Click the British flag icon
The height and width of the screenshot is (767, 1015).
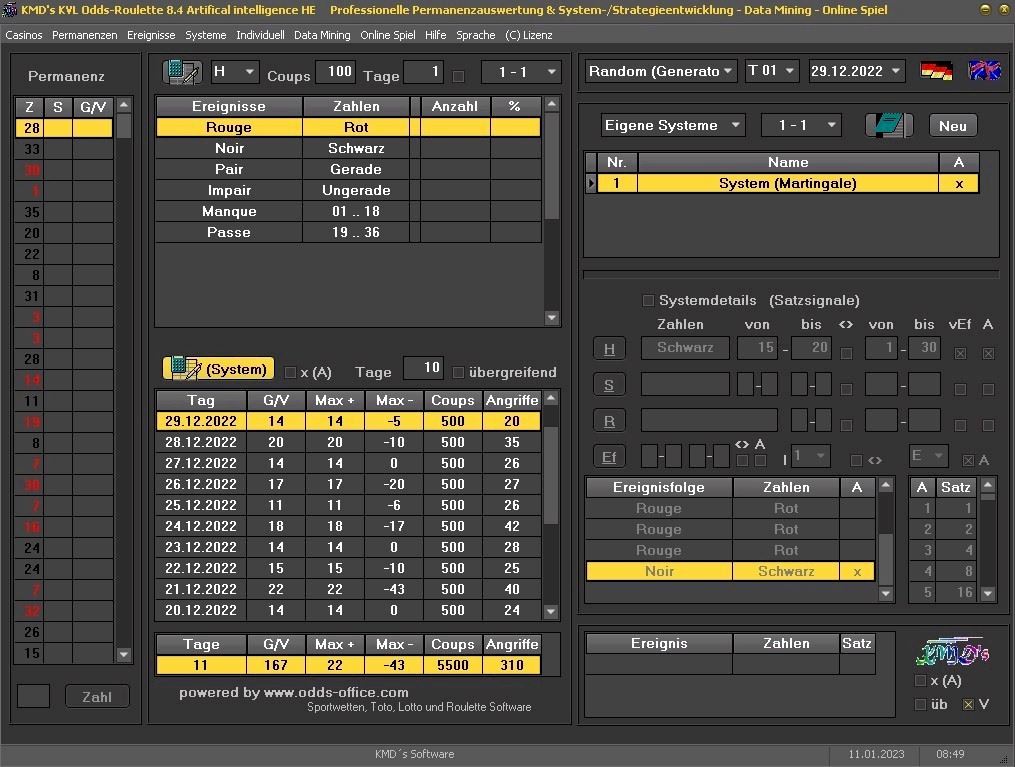click(x=984, y=71)
